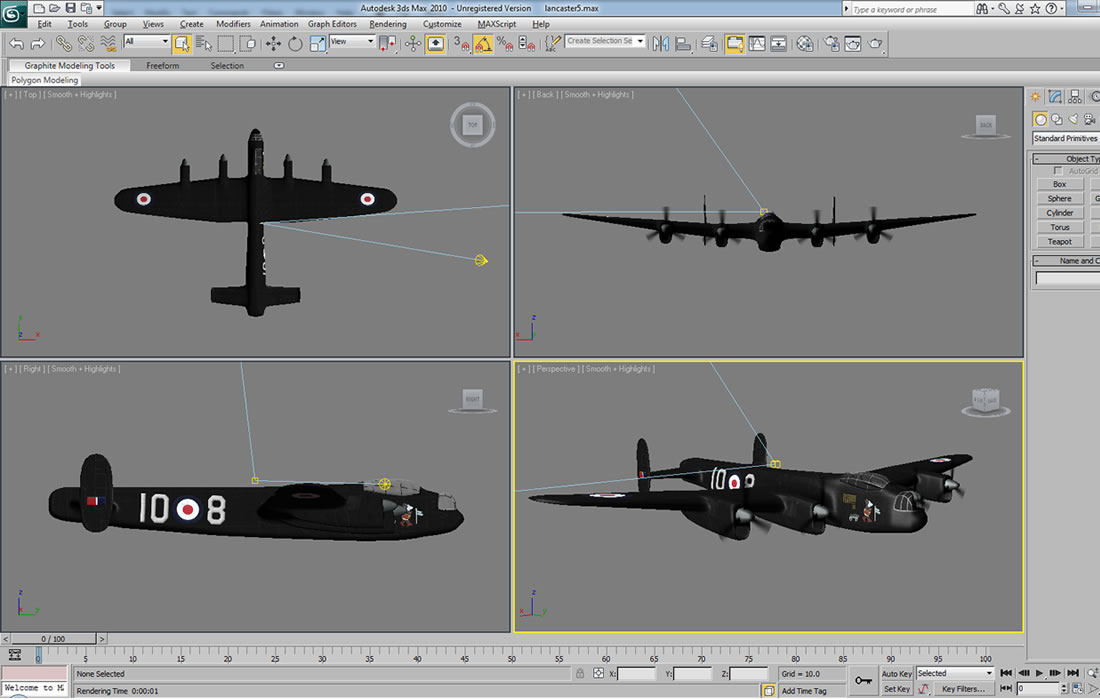
Task: Open the selection filter 'All' dropdown
Action: pos(147,42)
